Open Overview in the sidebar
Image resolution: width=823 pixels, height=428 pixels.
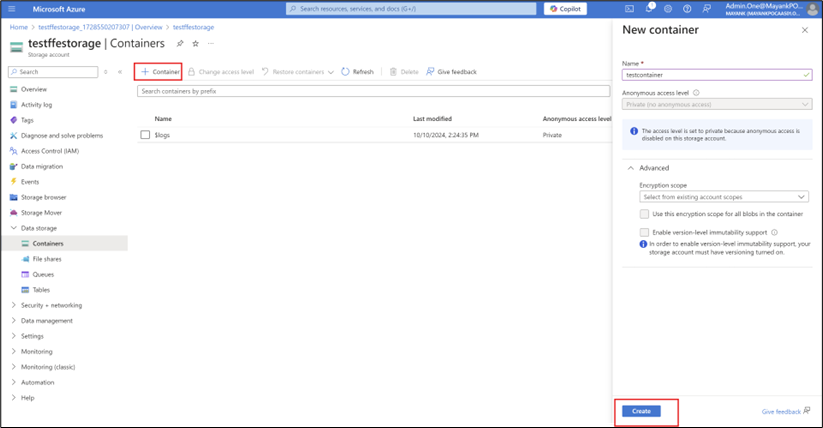(x=34, y=89)
